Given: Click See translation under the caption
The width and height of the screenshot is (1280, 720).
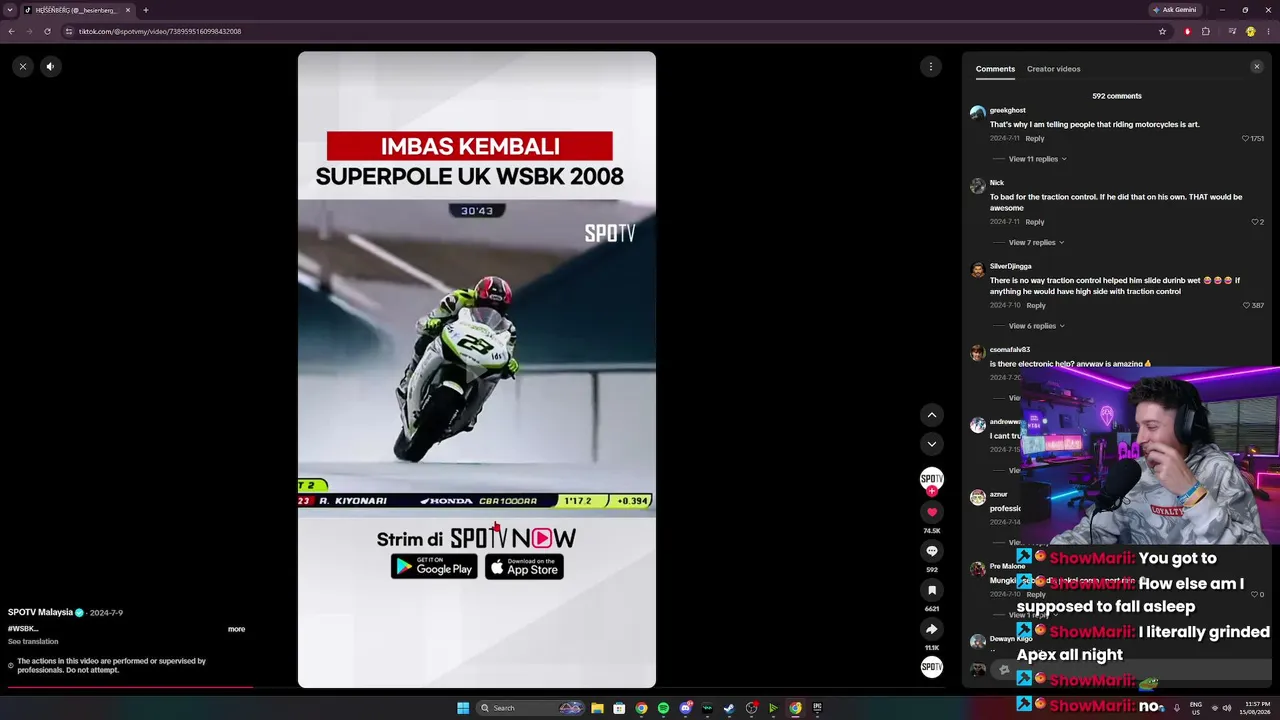Looking at the screenshot, I should point(33,642).
